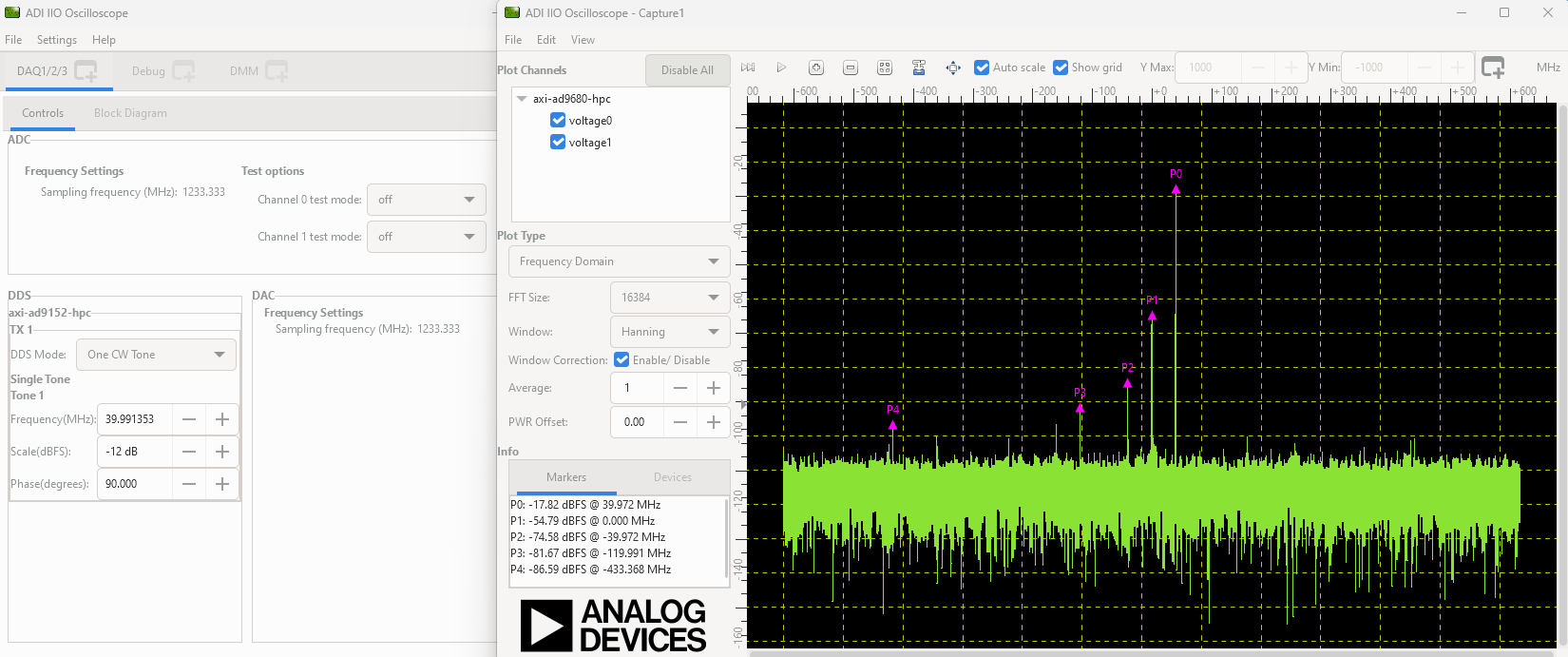Increase the Y Max value with plus
Viewport: 1568px width, 657px height.
pyautogui.click(x=1291, y=68)
